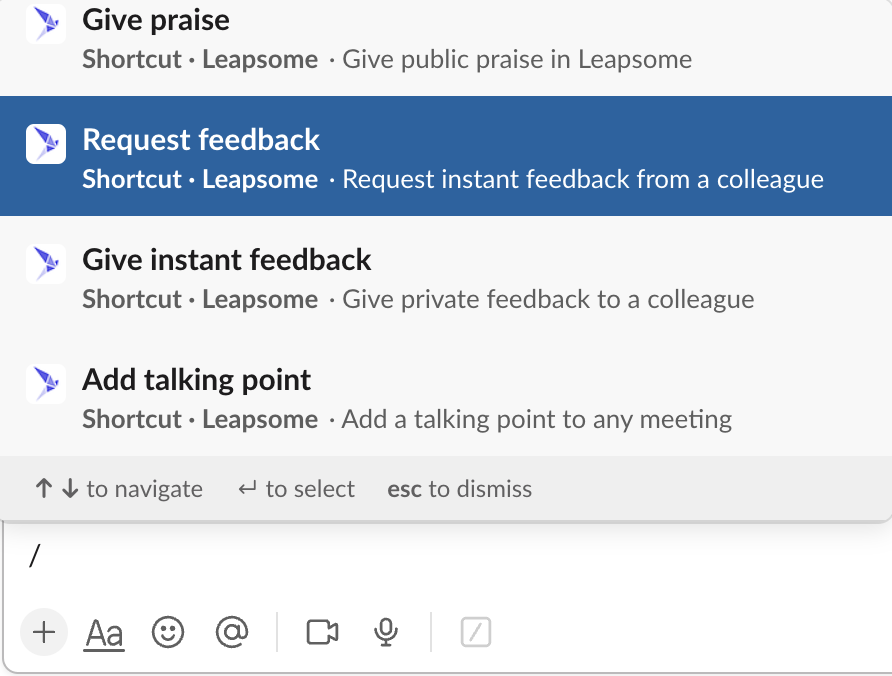
Task: Toggle the Aa text formatting toolbar
Action: (x=105, y=633)
